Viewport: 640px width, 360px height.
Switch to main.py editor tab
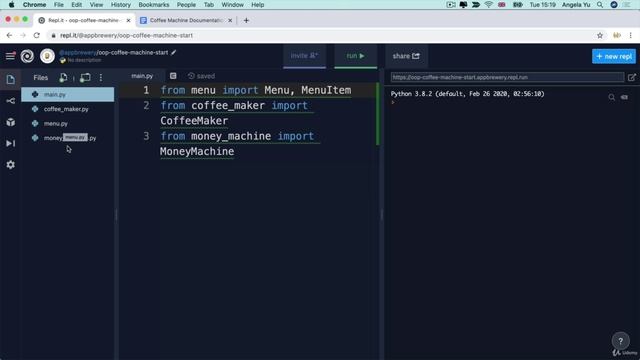[x=142, y=76]
